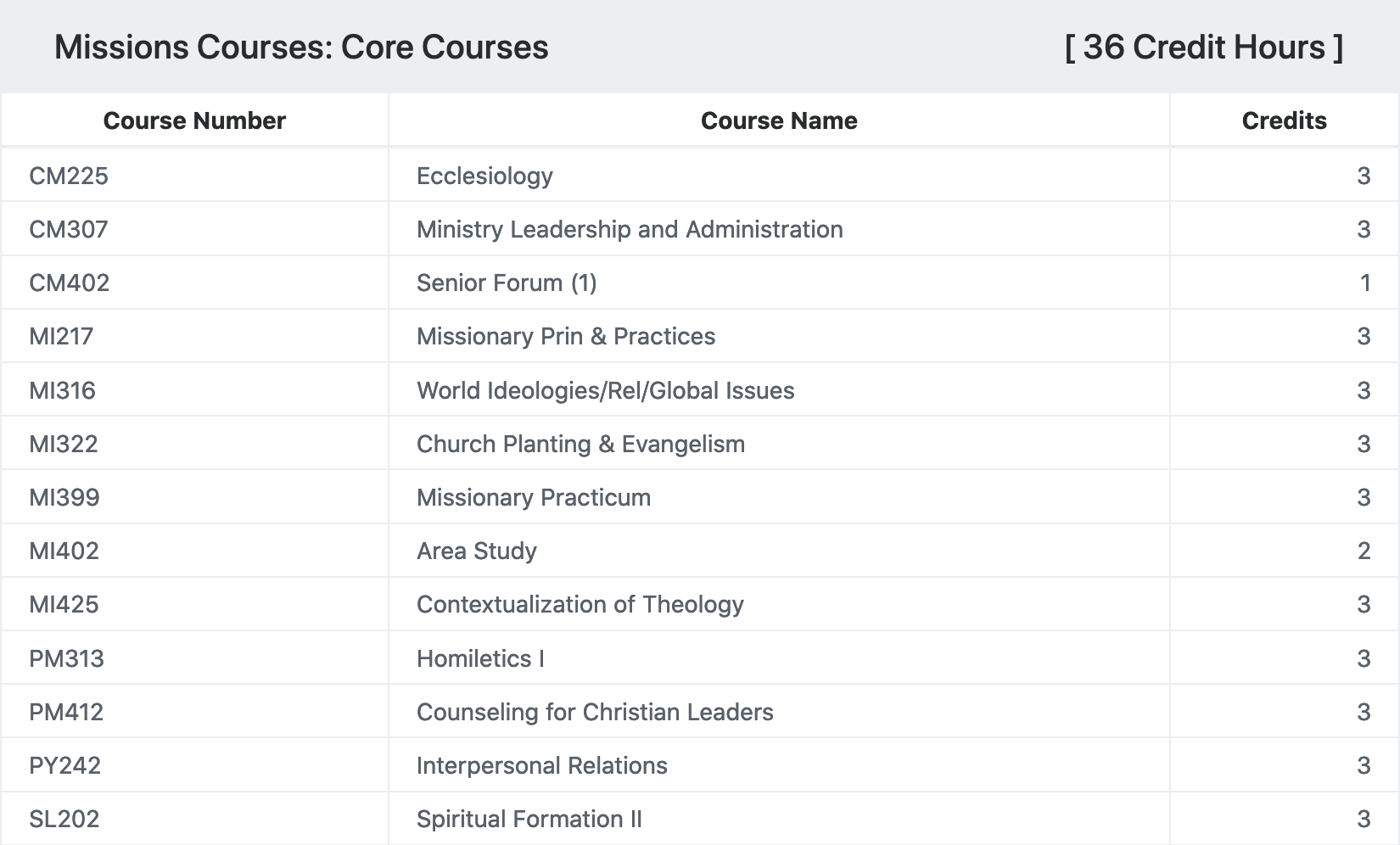Select course number SL202
1400x845 pixels.
64,819
